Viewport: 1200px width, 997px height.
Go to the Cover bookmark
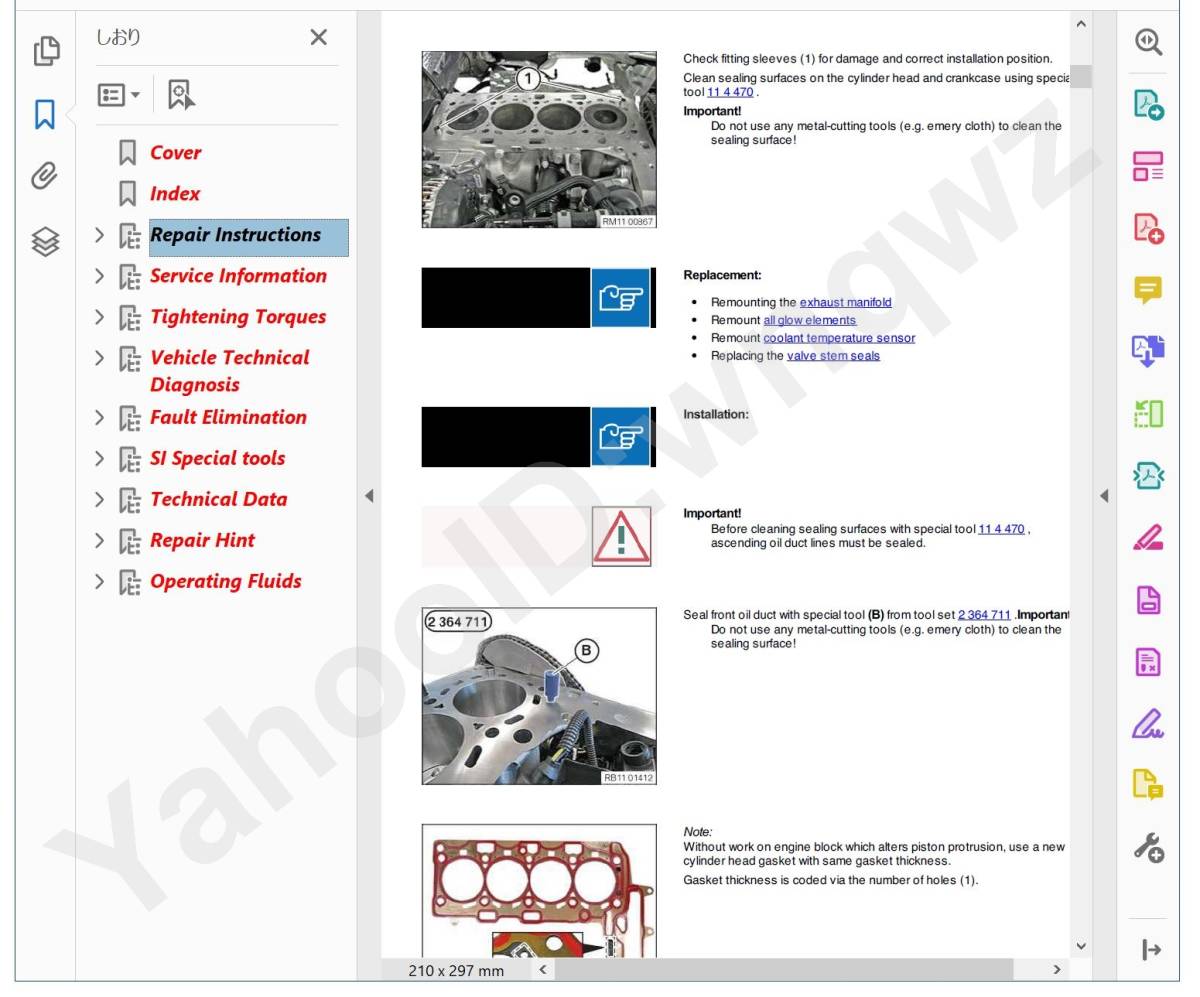[175, 153]
